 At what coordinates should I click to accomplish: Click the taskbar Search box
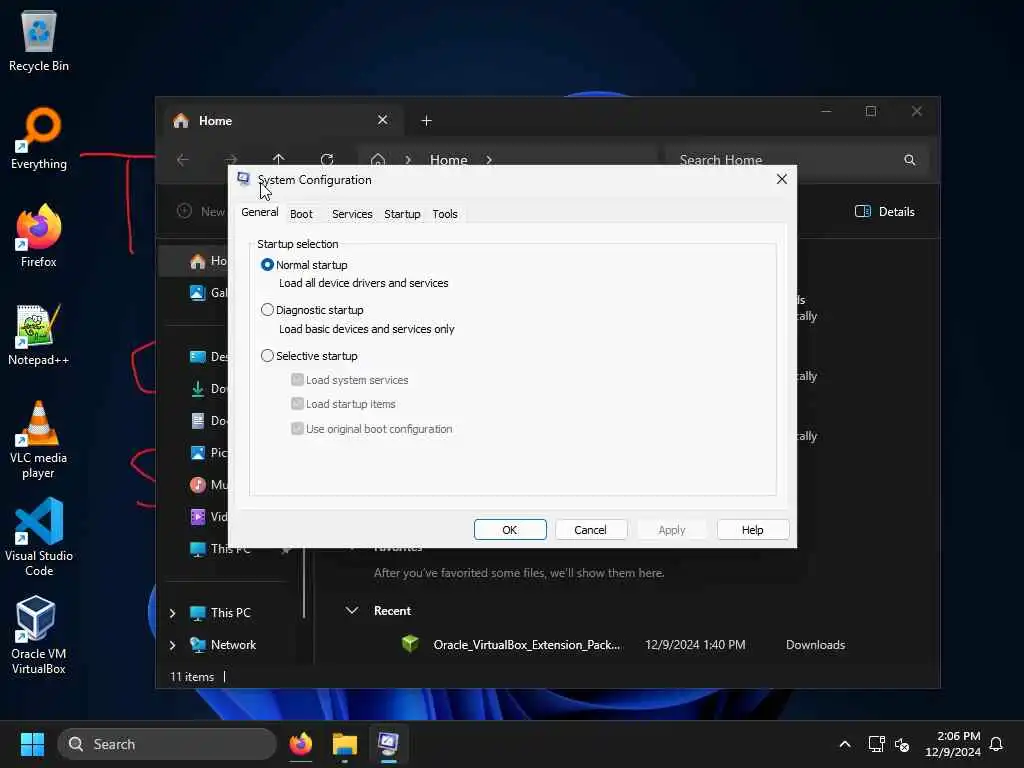[167, 744]
